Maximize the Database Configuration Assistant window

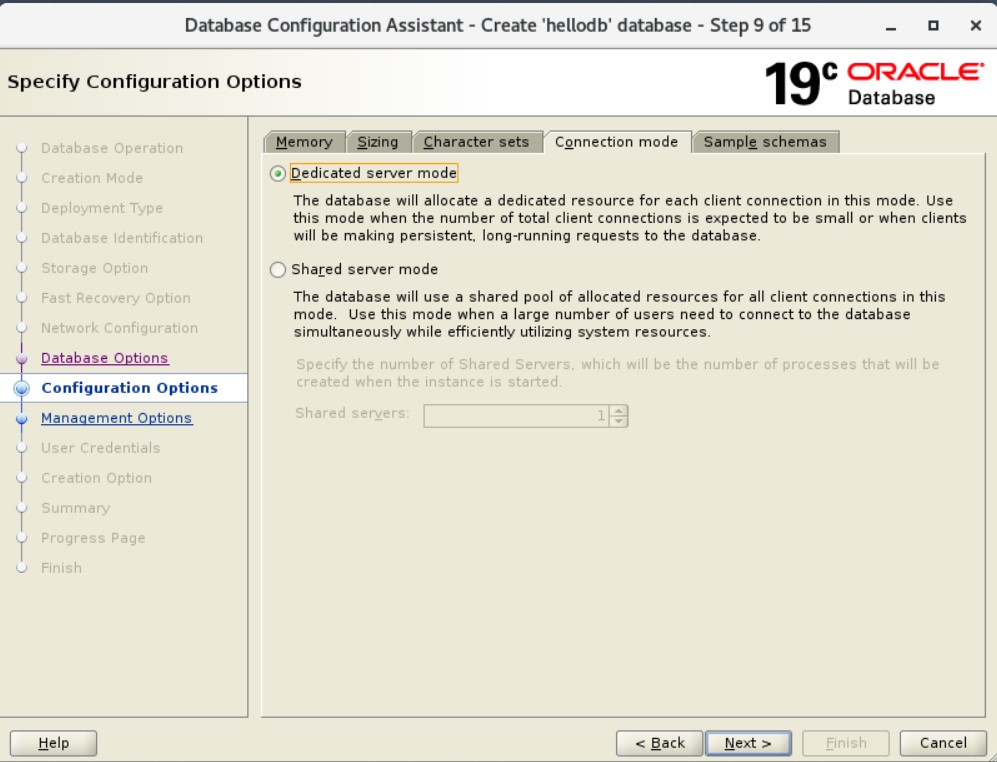(x=933, y=25)
